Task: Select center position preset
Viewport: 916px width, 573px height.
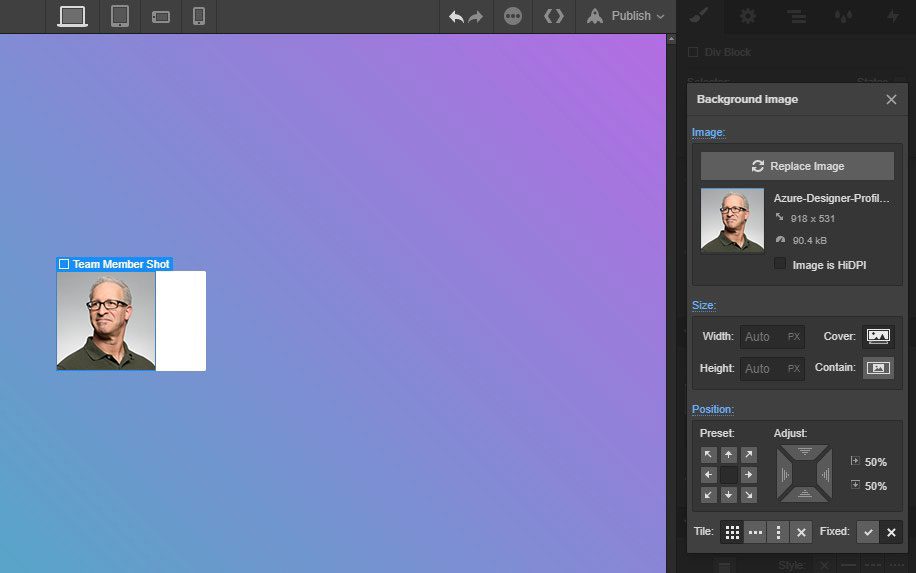Action: pyautogui.click(x=728, y=475)
